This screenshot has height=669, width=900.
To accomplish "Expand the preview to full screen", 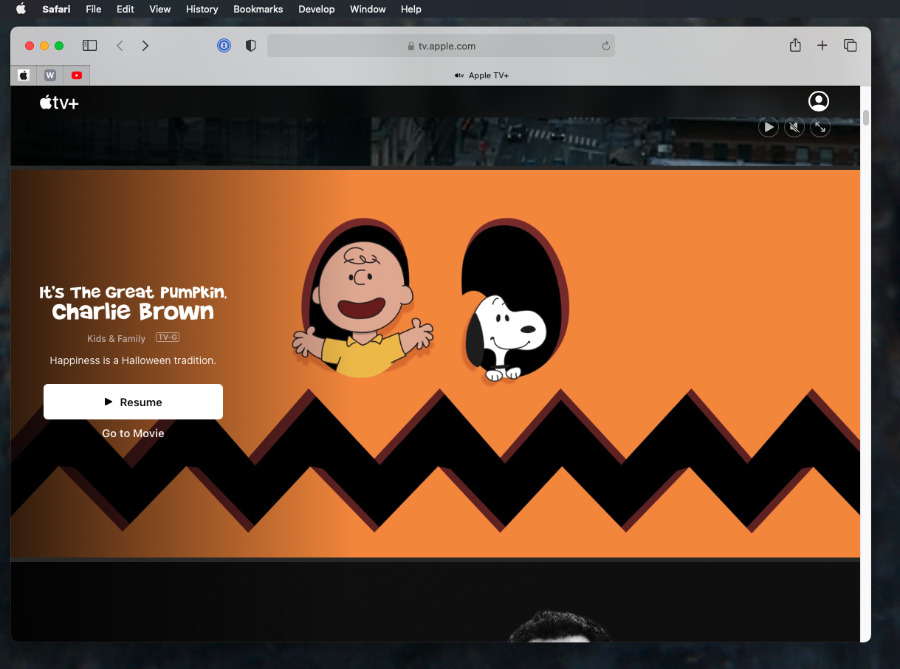I will coord(820,127).
